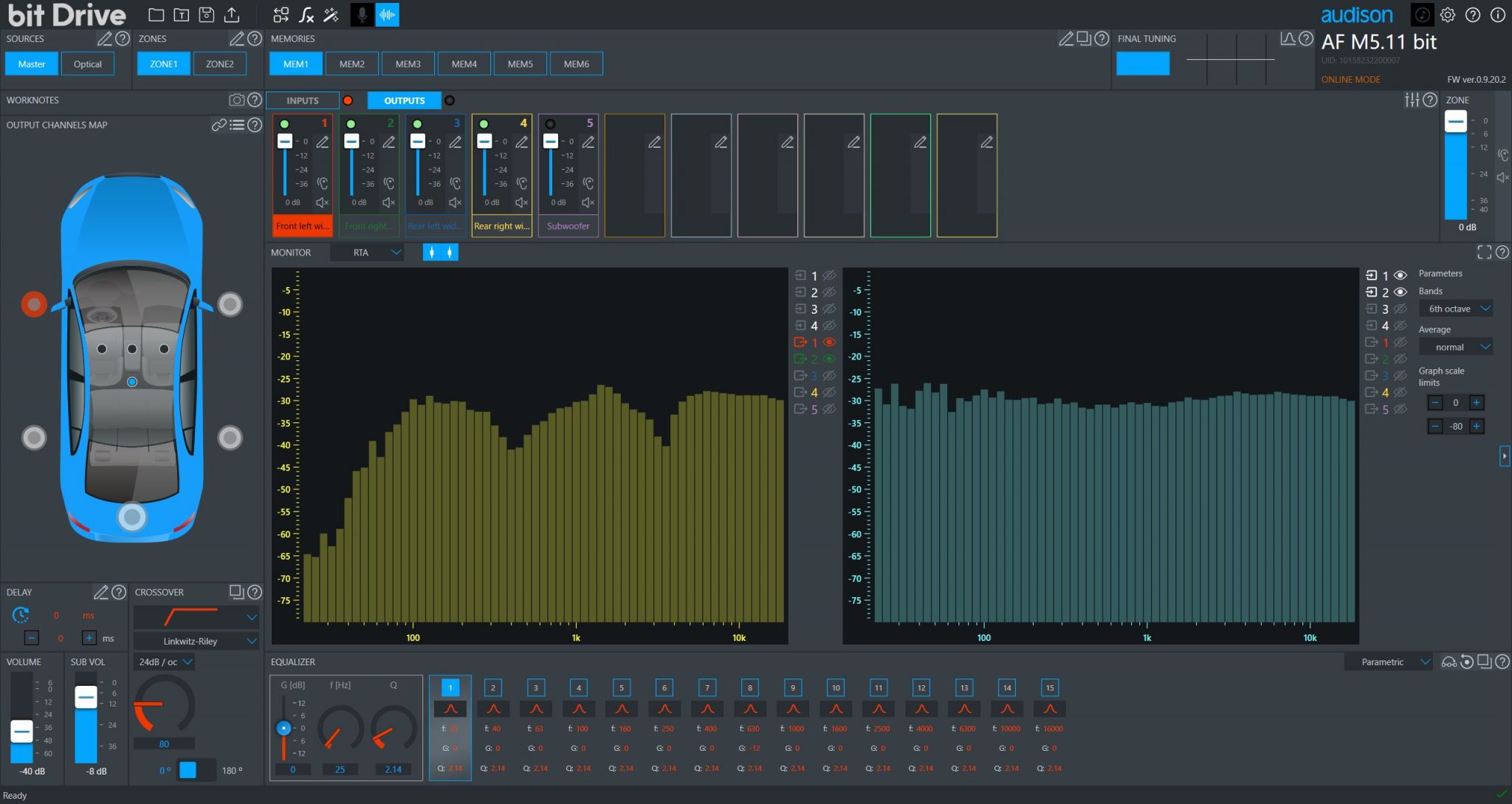This screenshot has width=1512, height=804.
Task: Open the curve icon next to Final Tuning
Action: point(1285,38)
